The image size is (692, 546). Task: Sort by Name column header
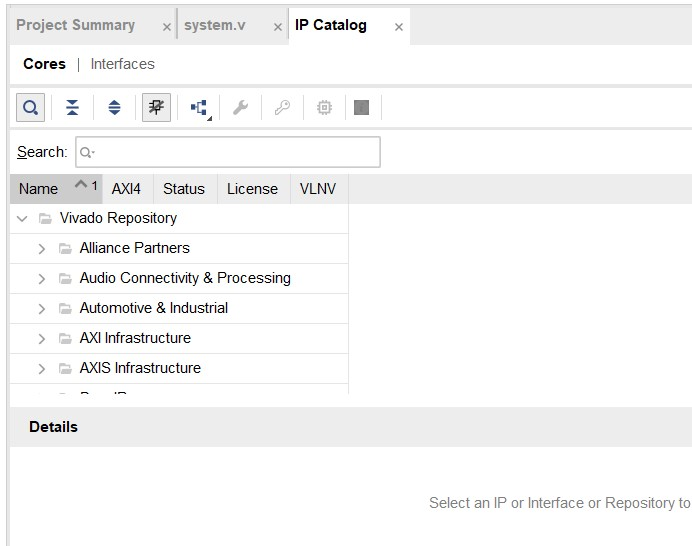[x=56, y=189]
